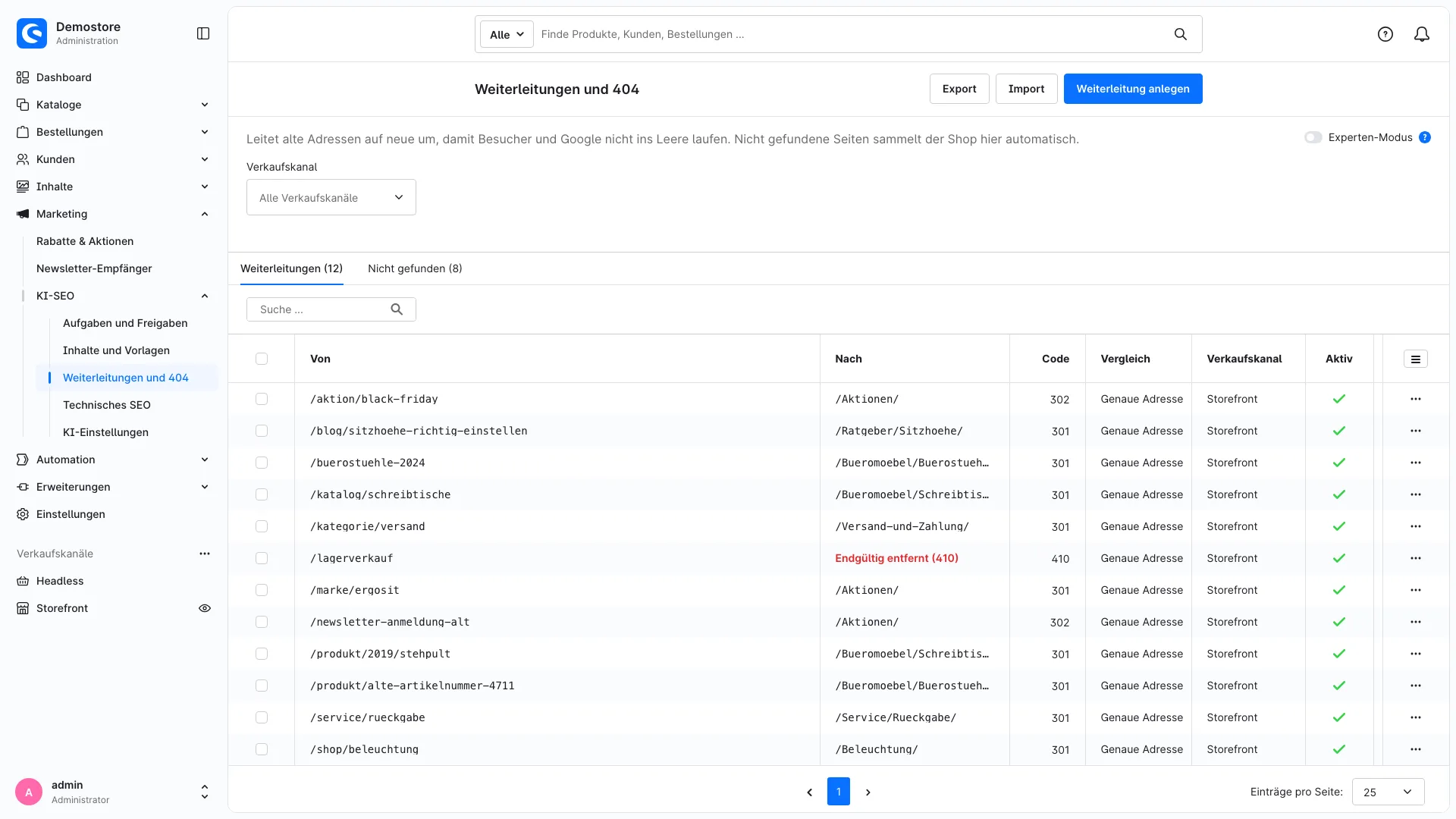1456x819 pixels.
Task: Open the admin user menu
Action: [x=114, y=792]
